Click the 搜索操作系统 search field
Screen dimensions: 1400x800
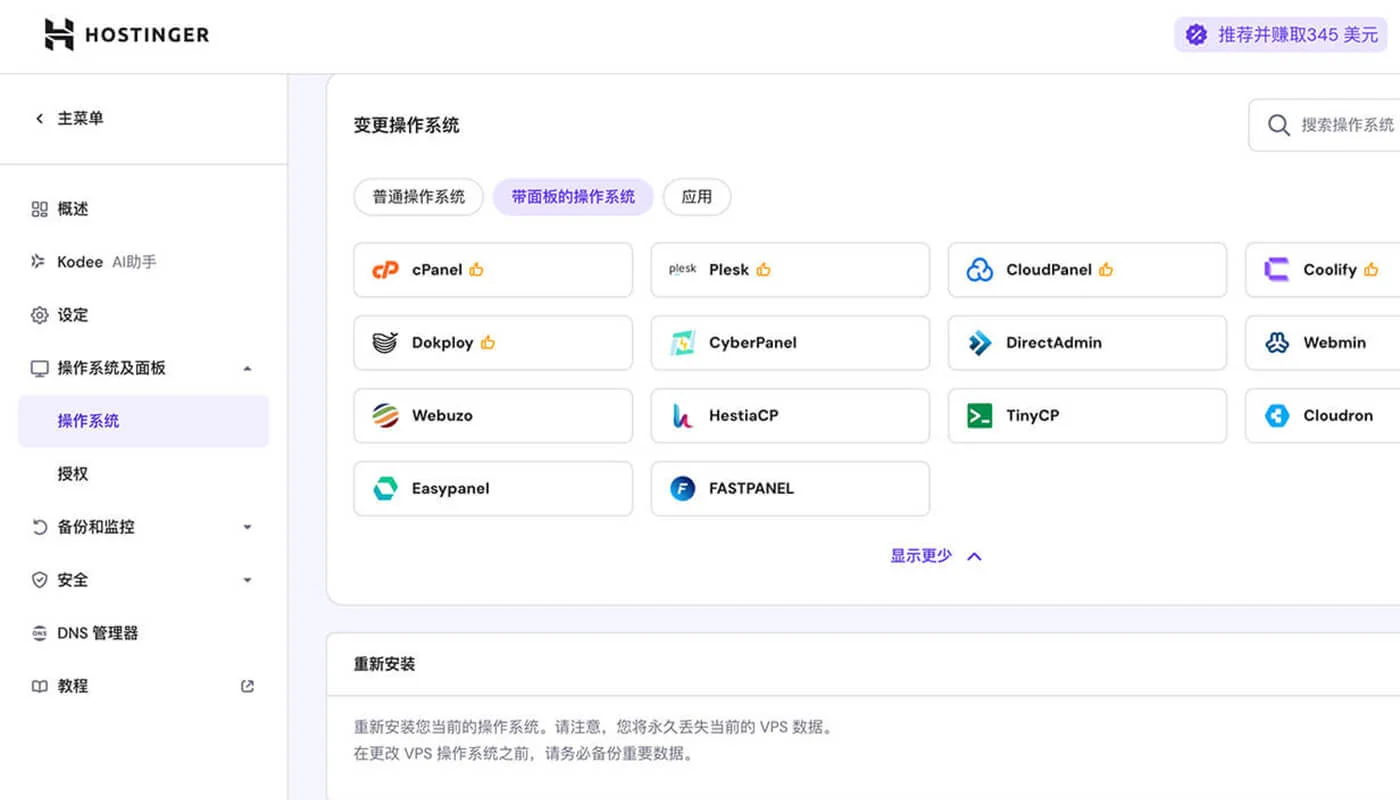tap(1340, 125)
